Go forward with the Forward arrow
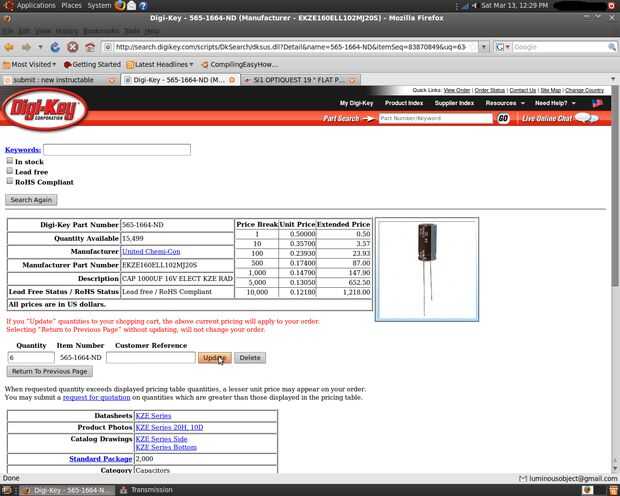 click(26, 47)
